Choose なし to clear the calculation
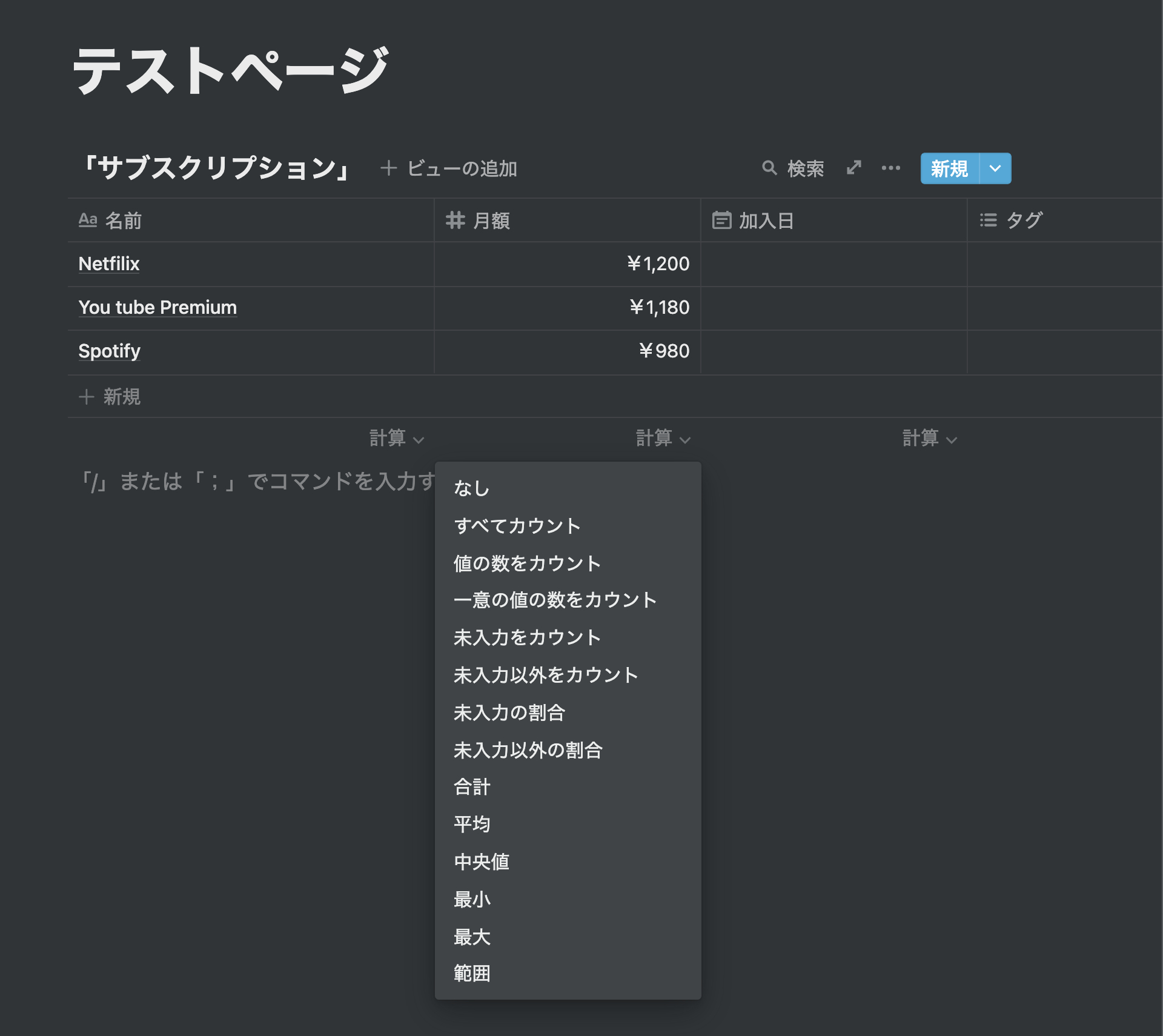The image size is (1163, 1036). click(471, 488)
